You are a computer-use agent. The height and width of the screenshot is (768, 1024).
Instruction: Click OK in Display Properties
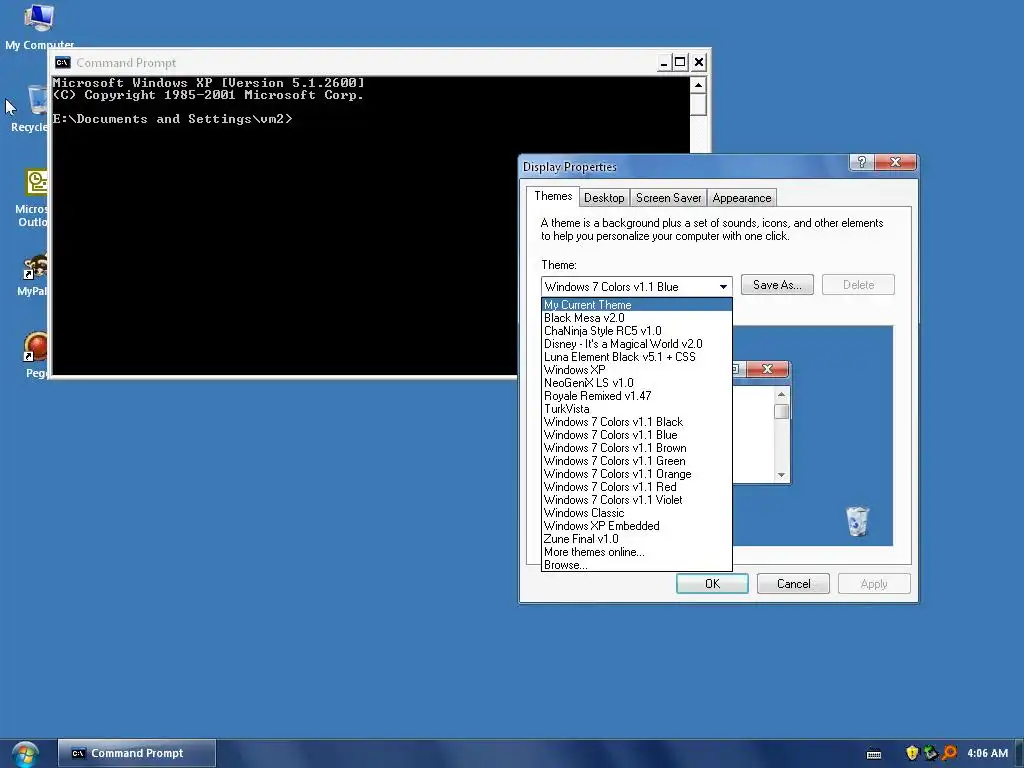pyautogui.click(x=712, y=584)
